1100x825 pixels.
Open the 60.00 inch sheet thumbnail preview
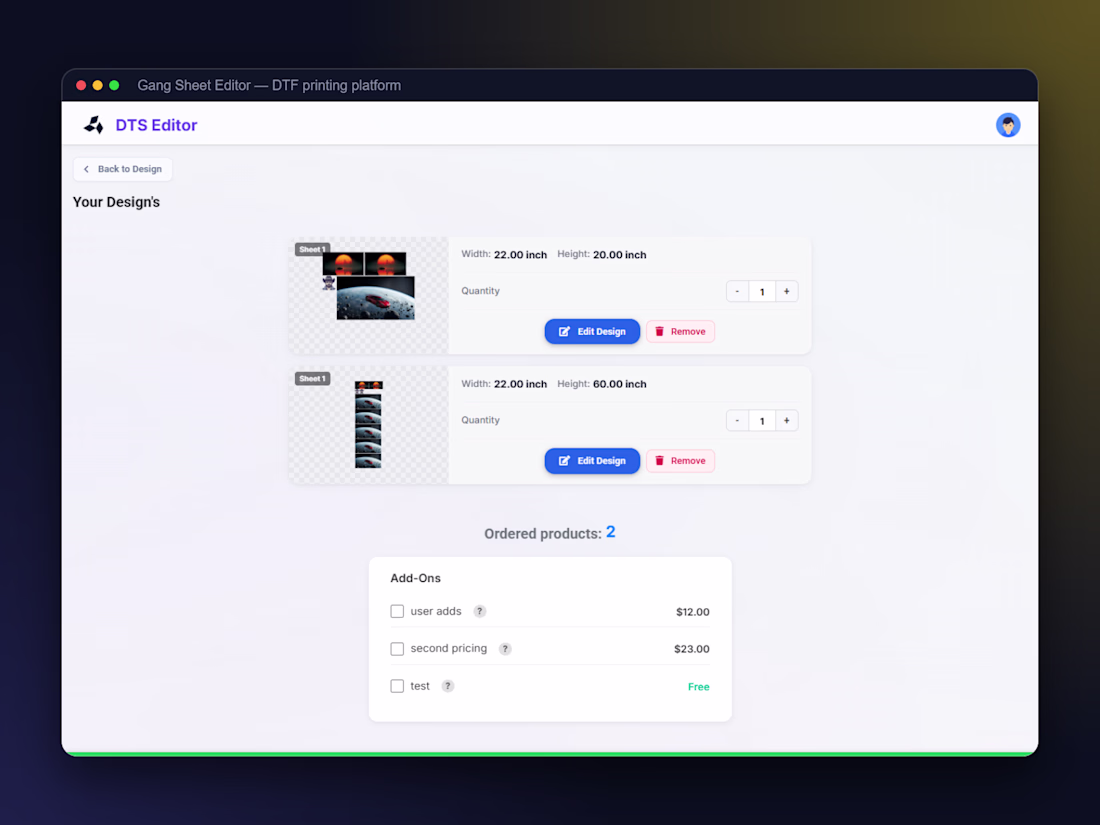pyautogui.click(x=369, y=425)
